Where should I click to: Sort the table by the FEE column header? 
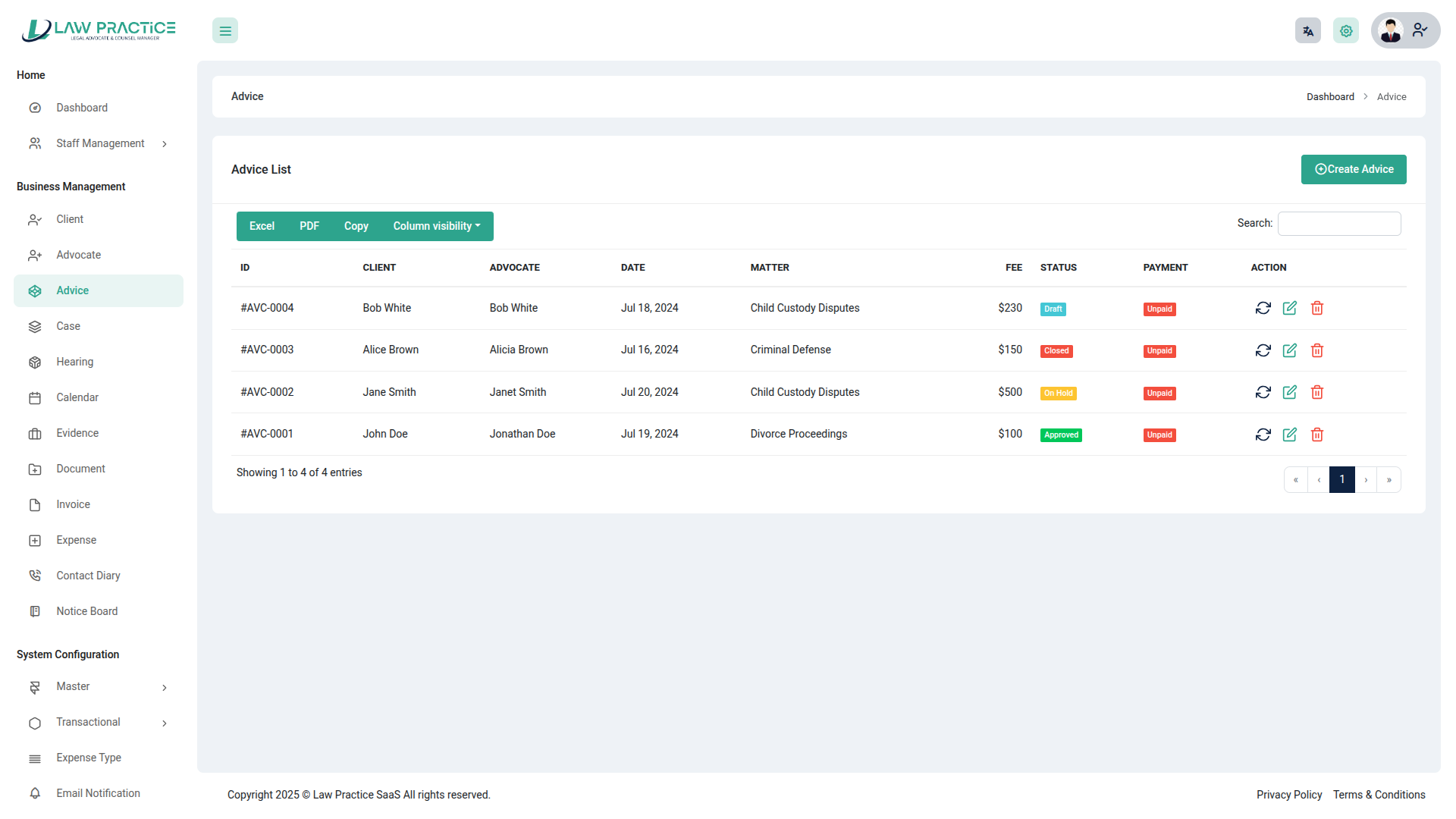click(1013, 268)
